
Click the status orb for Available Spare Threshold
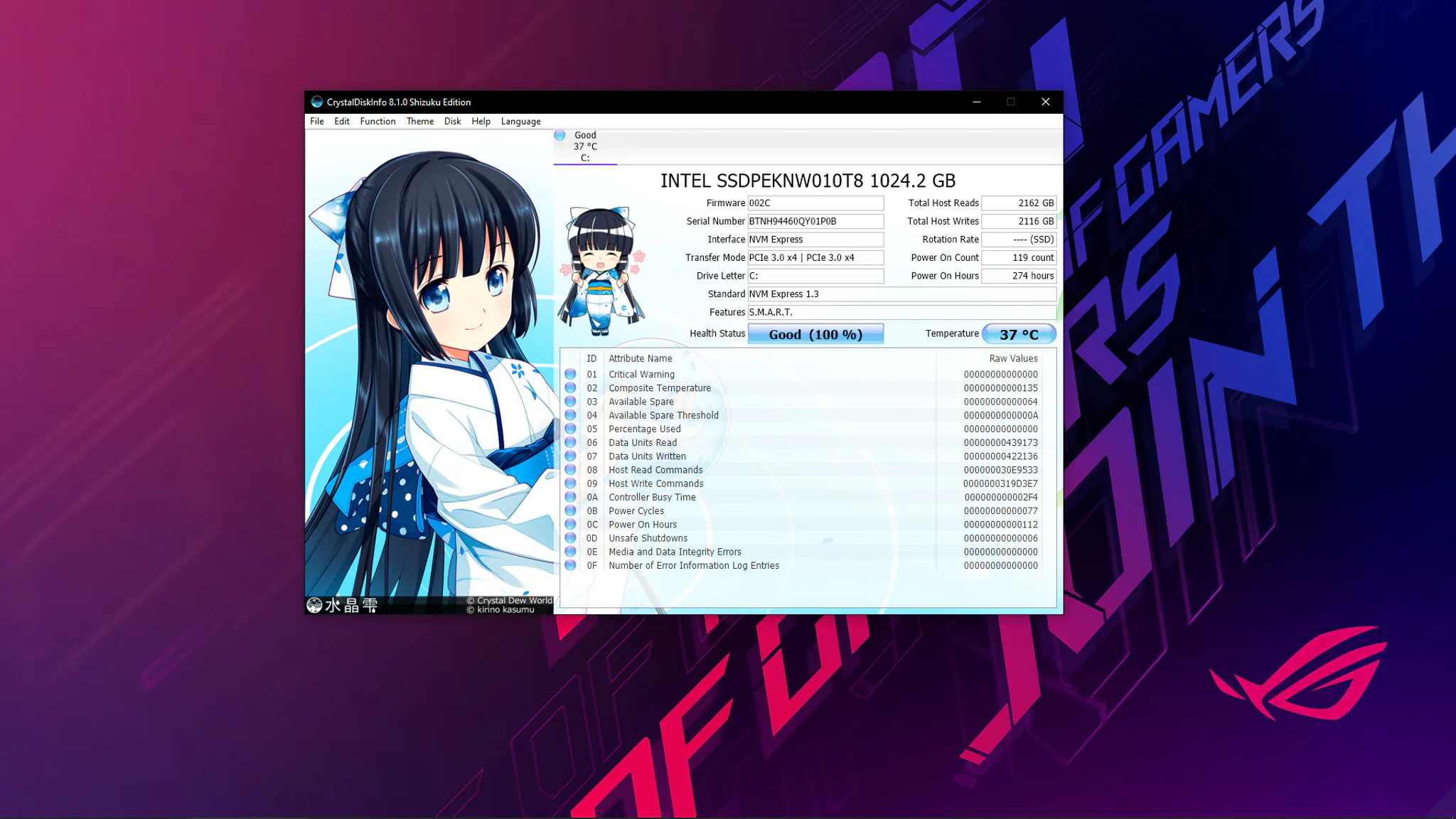click(x=570, y=415)
